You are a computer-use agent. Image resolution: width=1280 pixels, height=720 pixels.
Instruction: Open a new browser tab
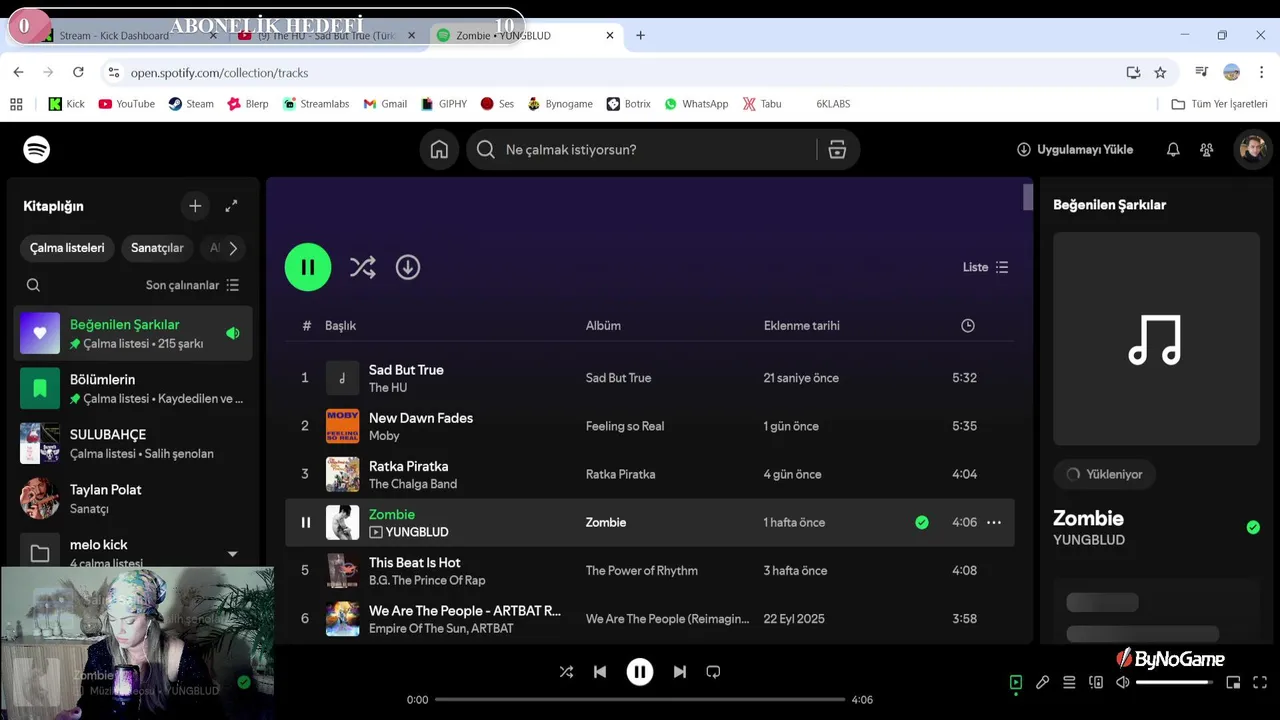click(640, 35)
